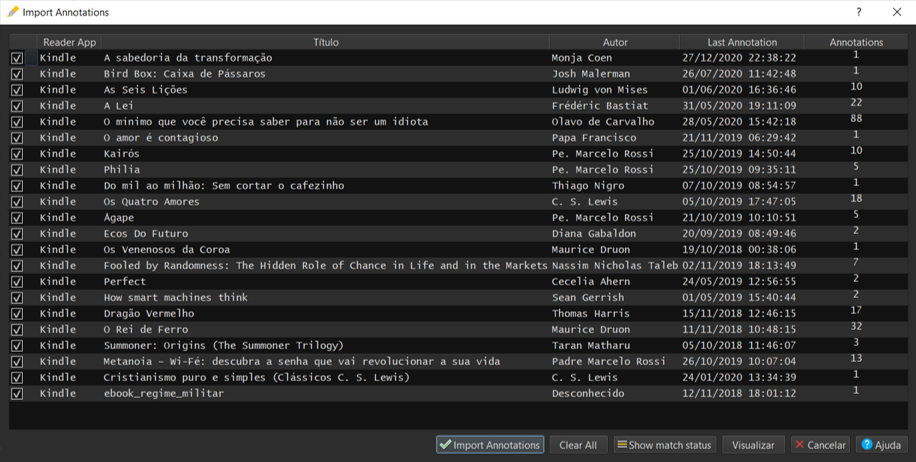Click Show match status button
This screenshot has width=916, height=462.
664,444
